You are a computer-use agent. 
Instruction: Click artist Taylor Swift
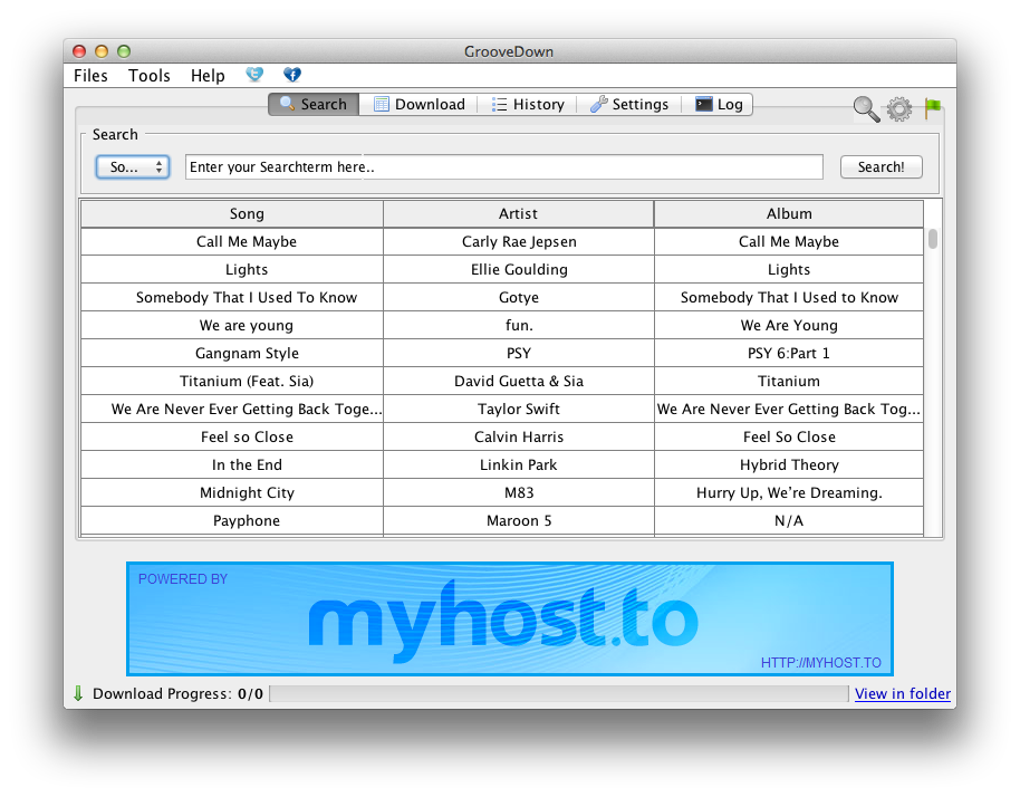[x=518, y=409]
